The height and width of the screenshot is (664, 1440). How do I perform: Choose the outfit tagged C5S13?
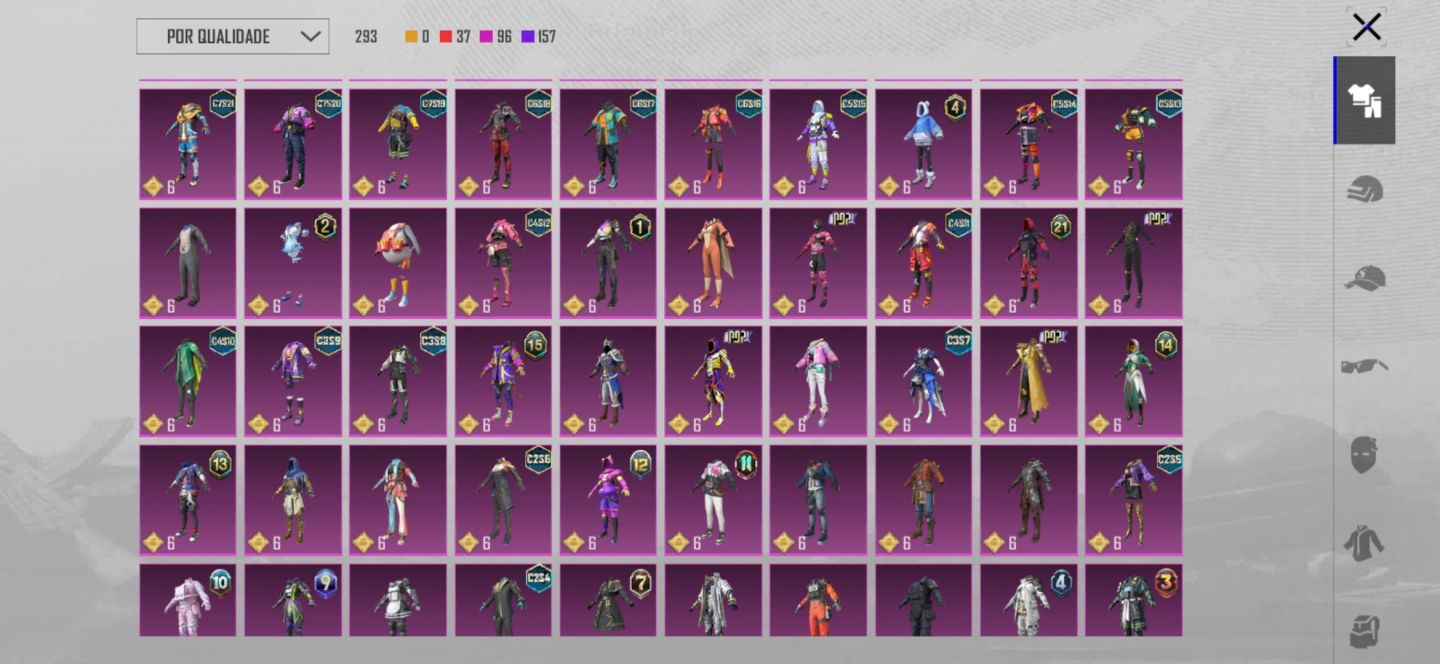(1134, 144)
